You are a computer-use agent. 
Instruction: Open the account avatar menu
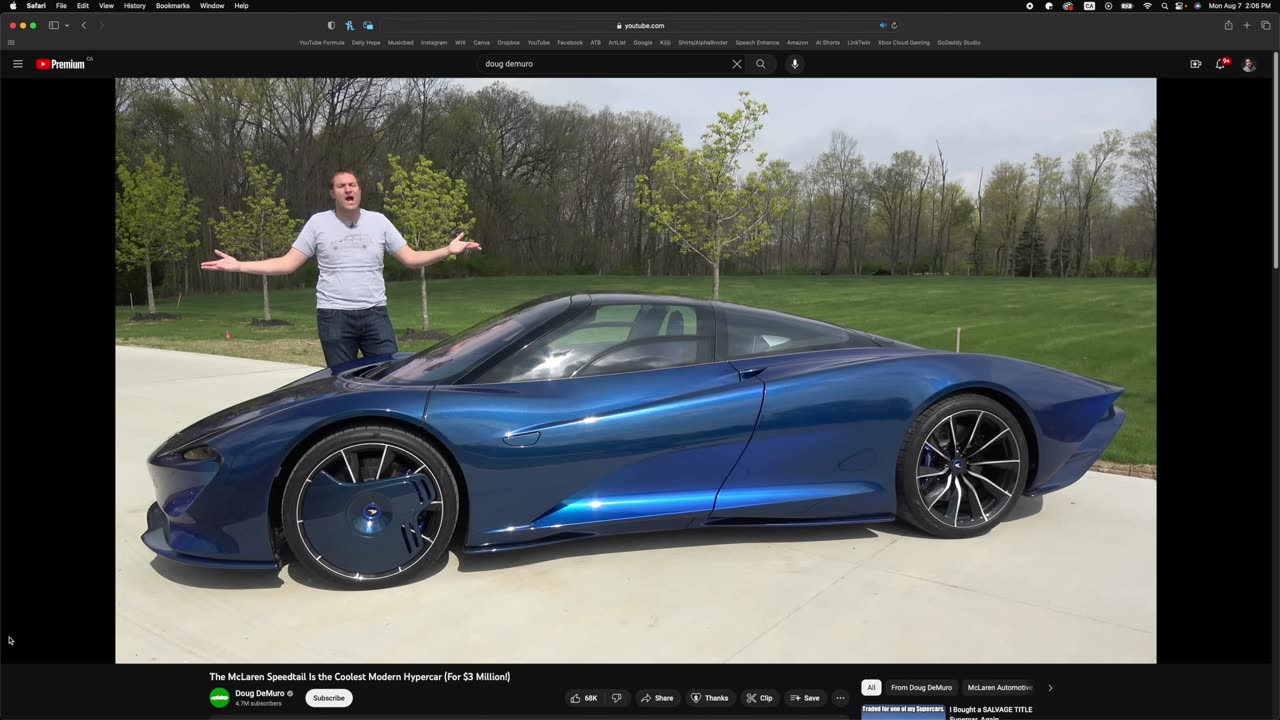[1249, 64]
